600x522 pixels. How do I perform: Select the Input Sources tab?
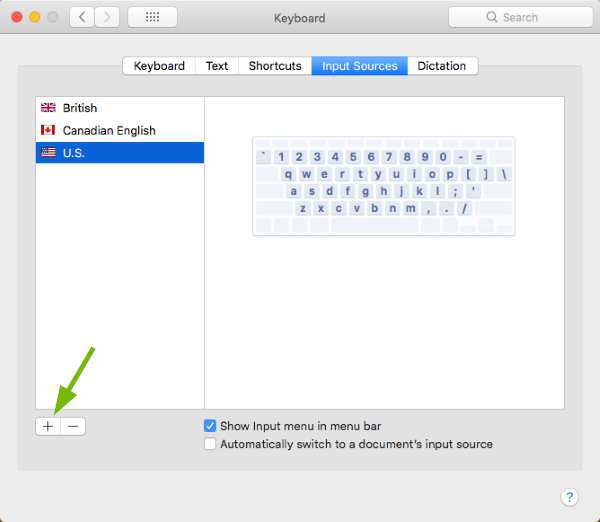pos(360,66)
